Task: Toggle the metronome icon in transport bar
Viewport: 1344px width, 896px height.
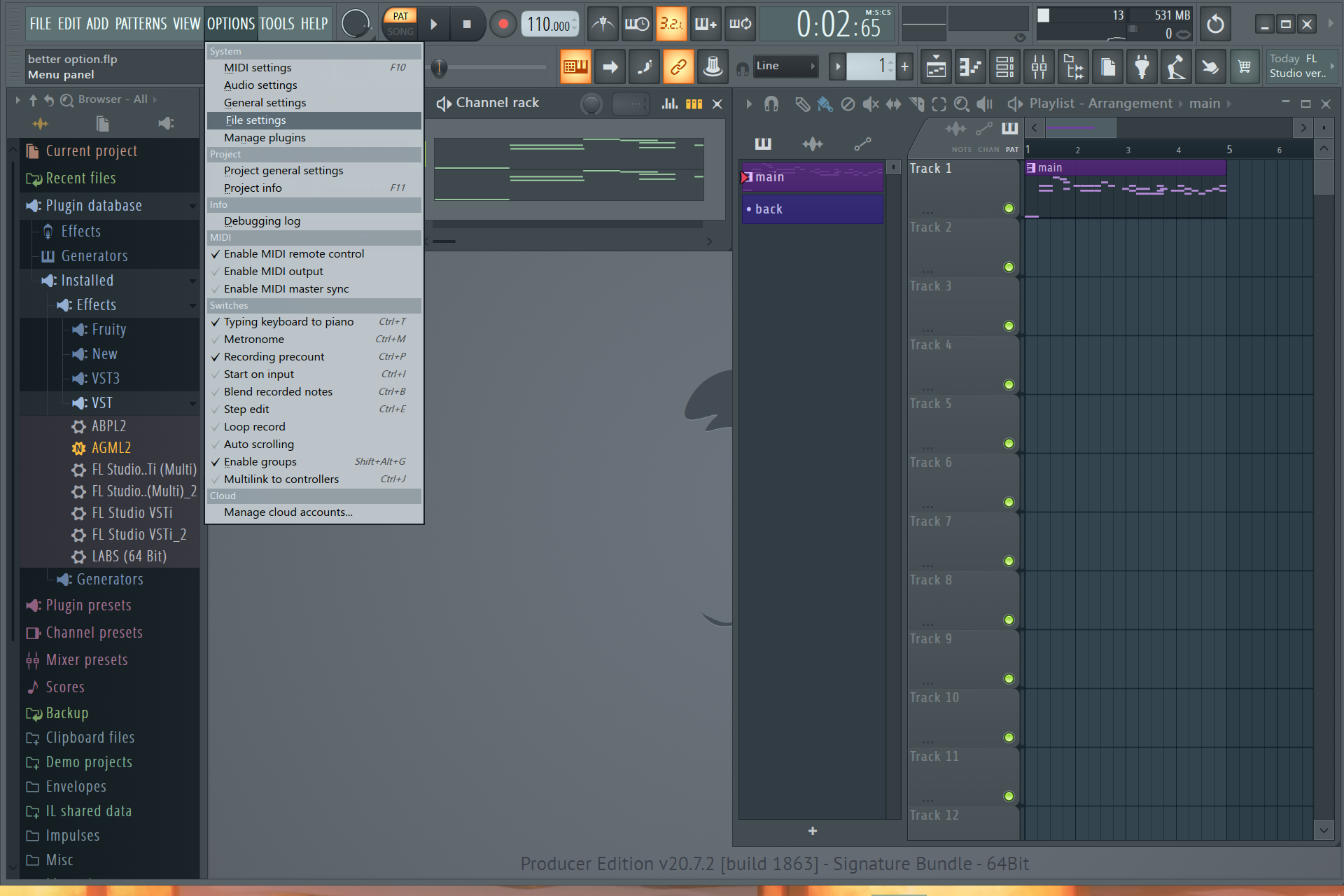Action: 603,24
